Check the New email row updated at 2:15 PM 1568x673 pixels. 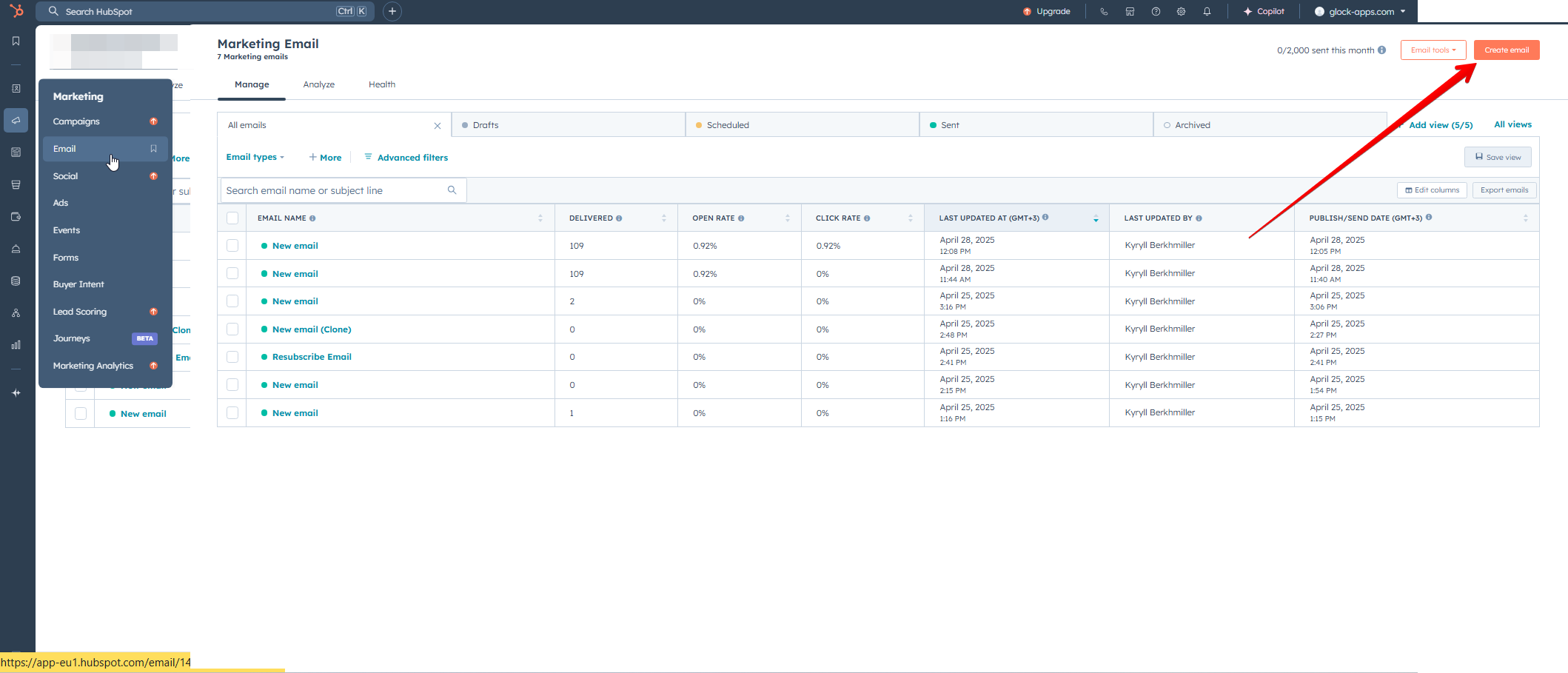coord(232,385)
